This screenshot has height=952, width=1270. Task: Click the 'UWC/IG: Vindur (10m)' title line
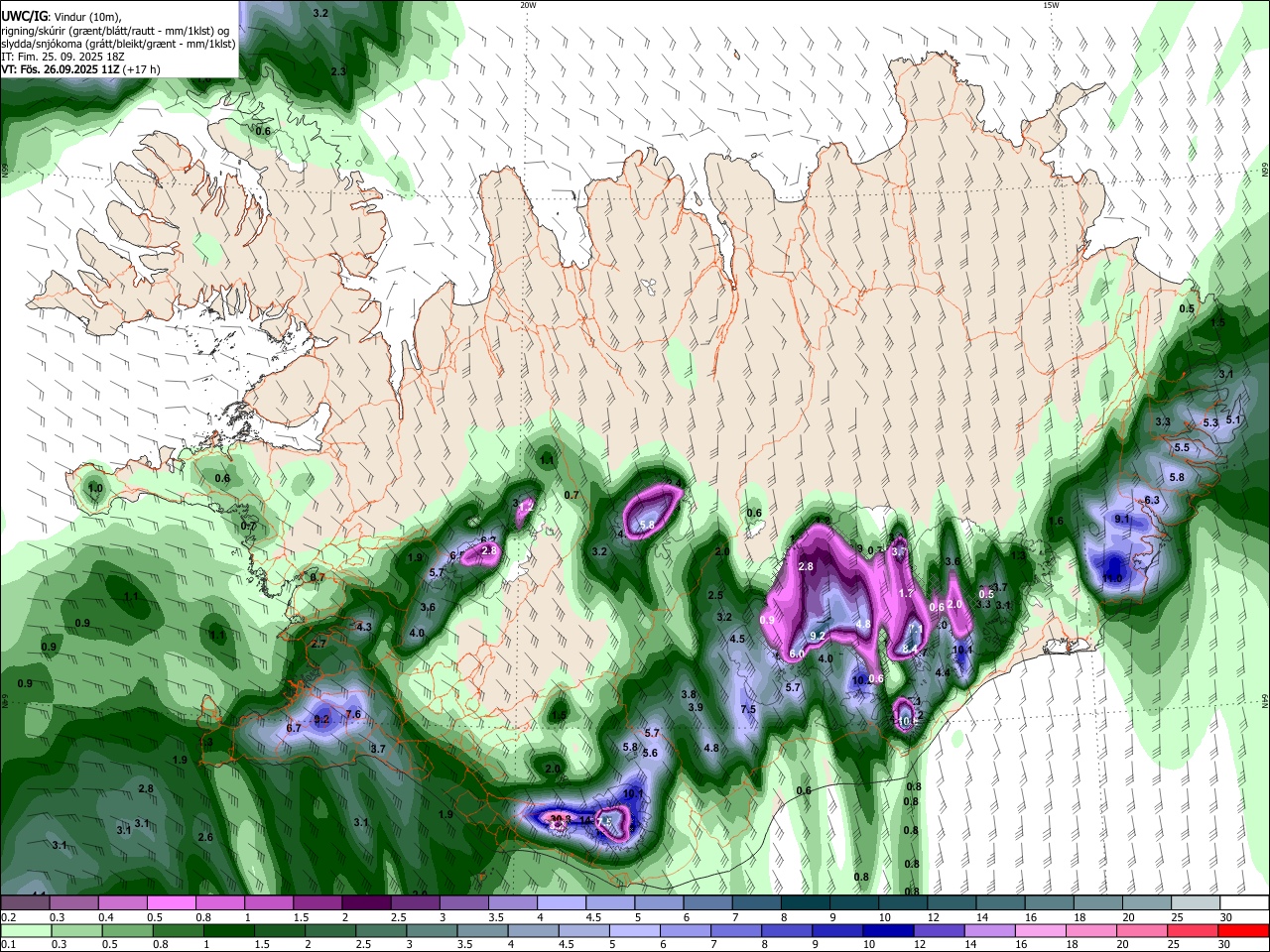pyautogui.click(x=61, y=15)
